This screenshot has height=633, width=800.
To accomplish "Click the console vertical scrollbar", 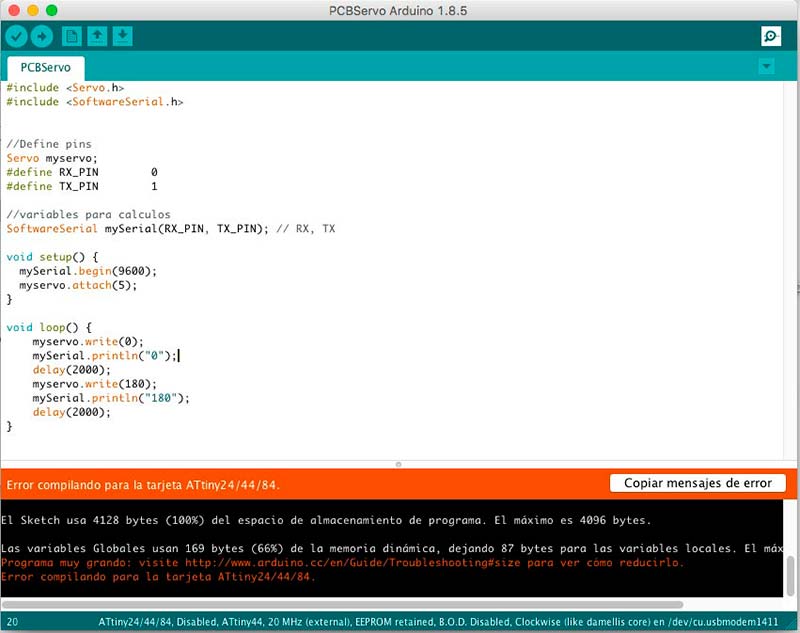I will click(790, 575).
